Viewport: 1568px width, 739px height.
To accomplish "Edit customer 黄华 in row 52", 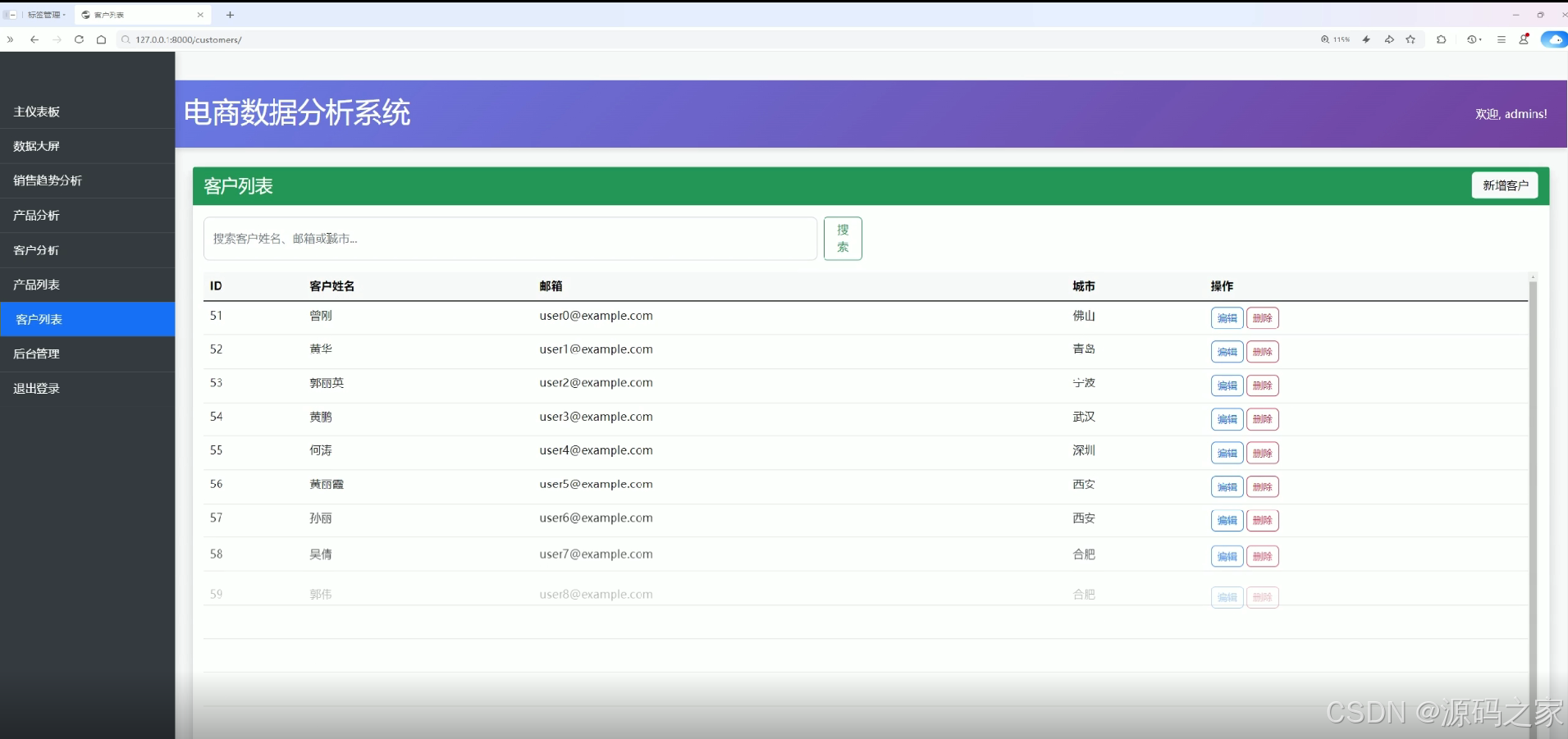I will tap(1227, 352).
